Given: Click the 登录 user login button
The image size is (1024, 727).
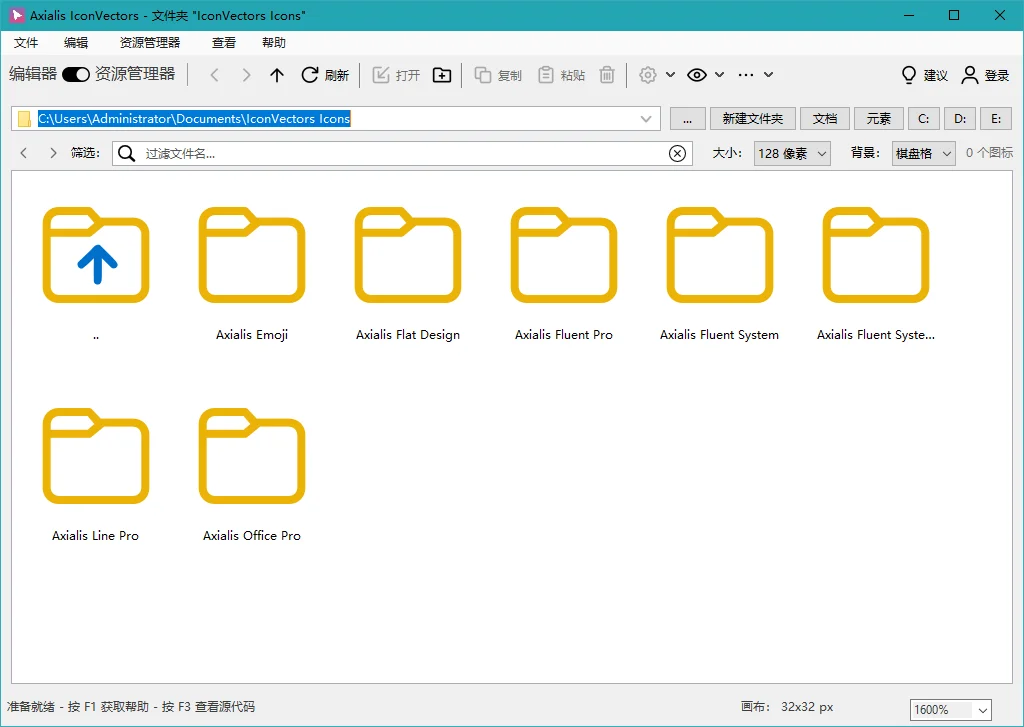Looking at the screenshot, I should (985, 75).
